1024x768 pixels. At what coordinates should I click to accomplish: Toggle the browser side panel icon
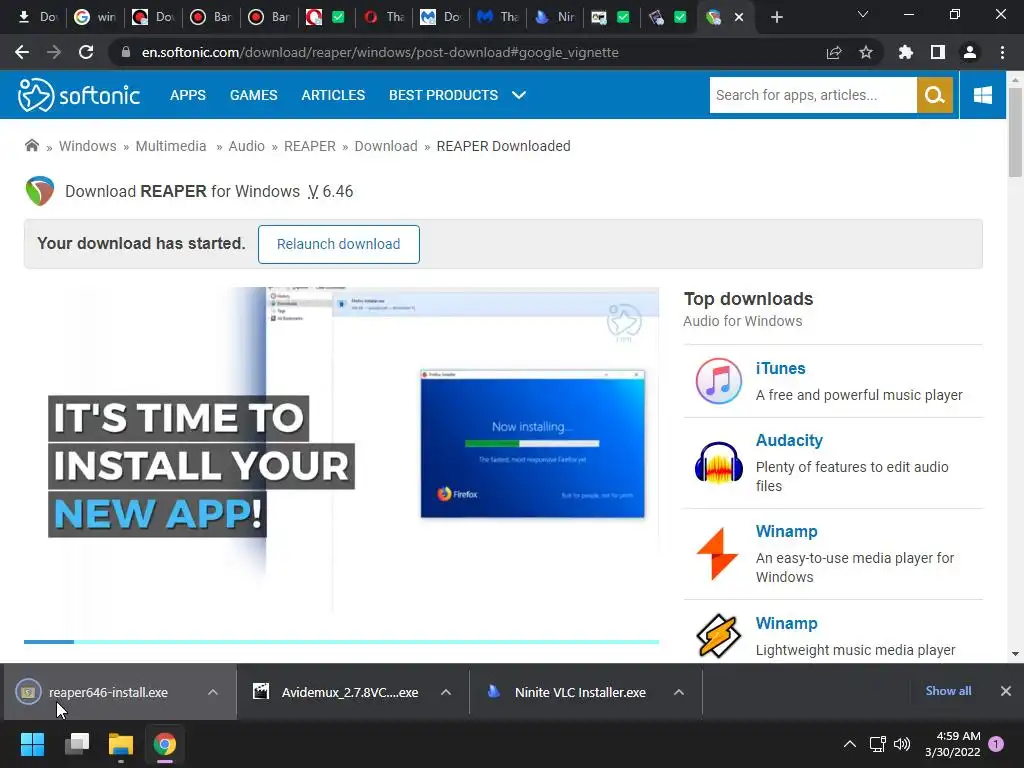coord(938,52)
